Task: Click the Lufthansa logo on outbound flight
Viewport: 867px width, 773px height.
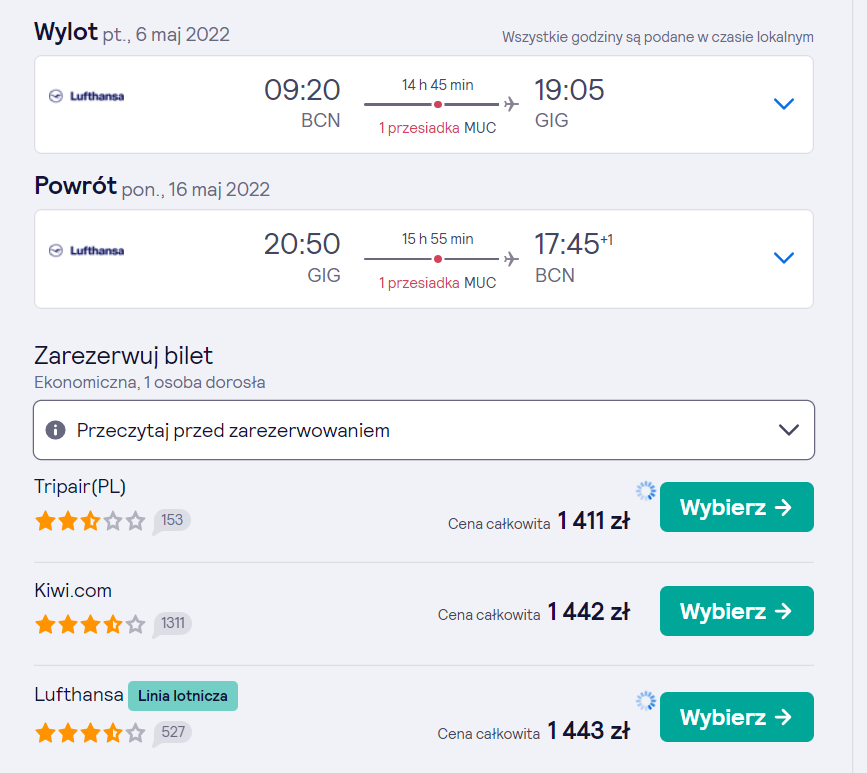Action: pyautogui.click(x=86, y=96)
